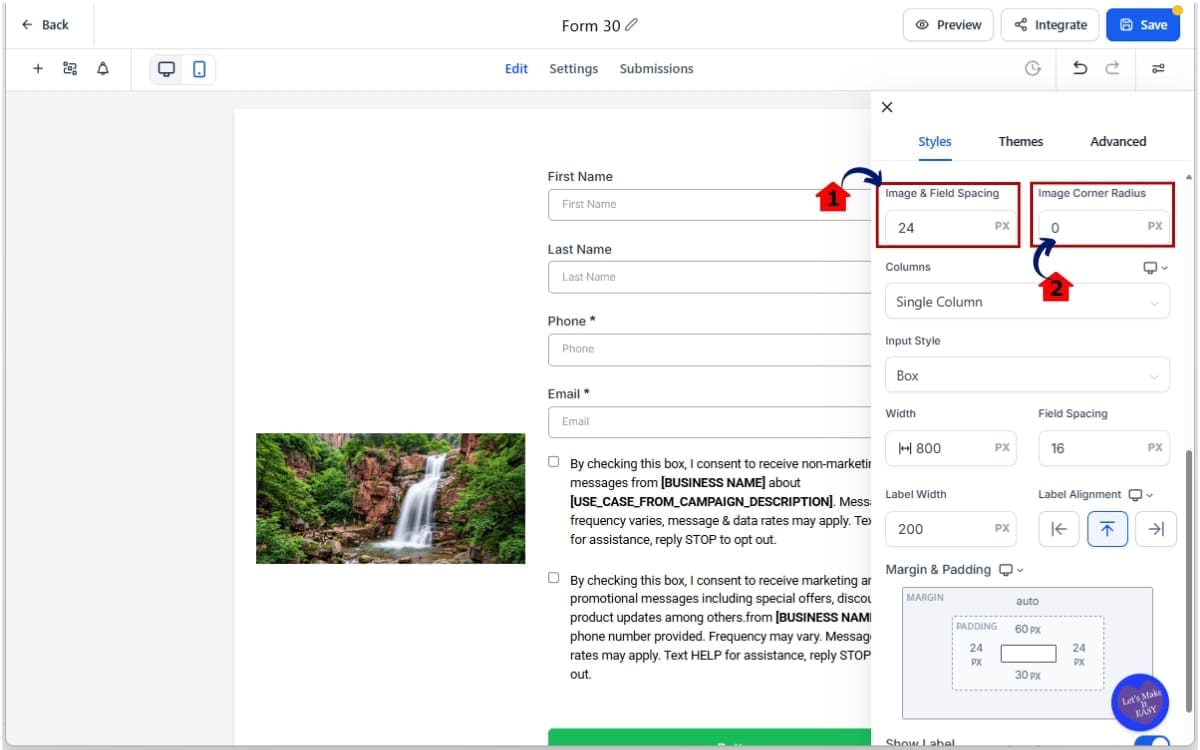Open the Single Column dropdown
The height and width of the screenshot is (750, 1200).
click(1027, 301)
